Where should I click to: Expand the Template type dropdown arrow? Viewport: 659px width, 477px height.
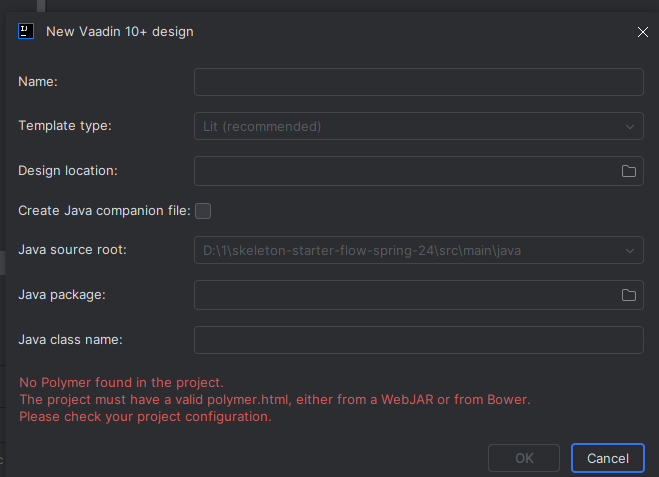point(630,127)
